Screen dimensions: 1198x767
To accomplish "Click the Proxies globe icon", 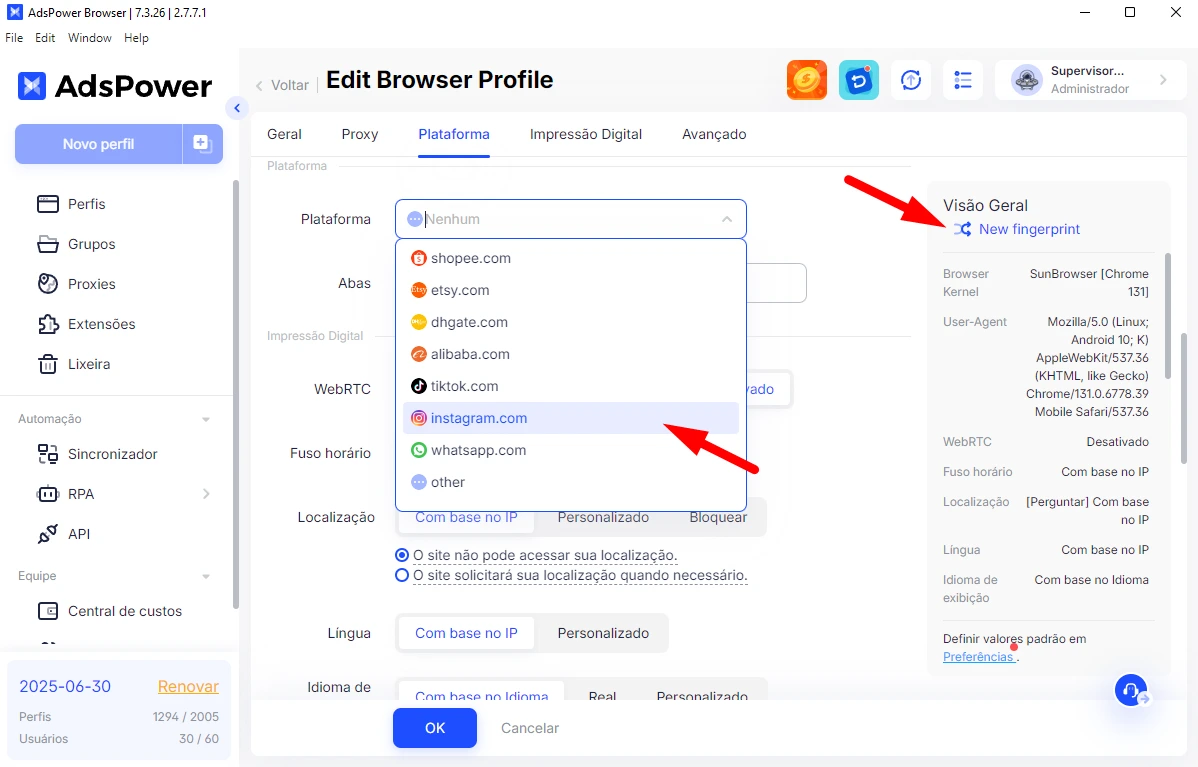I will click(47, 283).
